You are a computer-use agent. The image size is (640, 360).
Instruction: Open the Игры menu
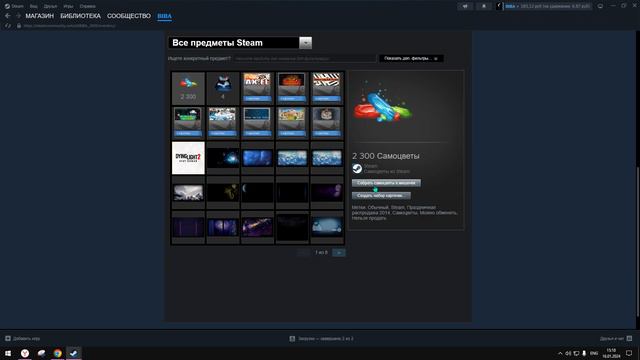click(x=68, y=6)
